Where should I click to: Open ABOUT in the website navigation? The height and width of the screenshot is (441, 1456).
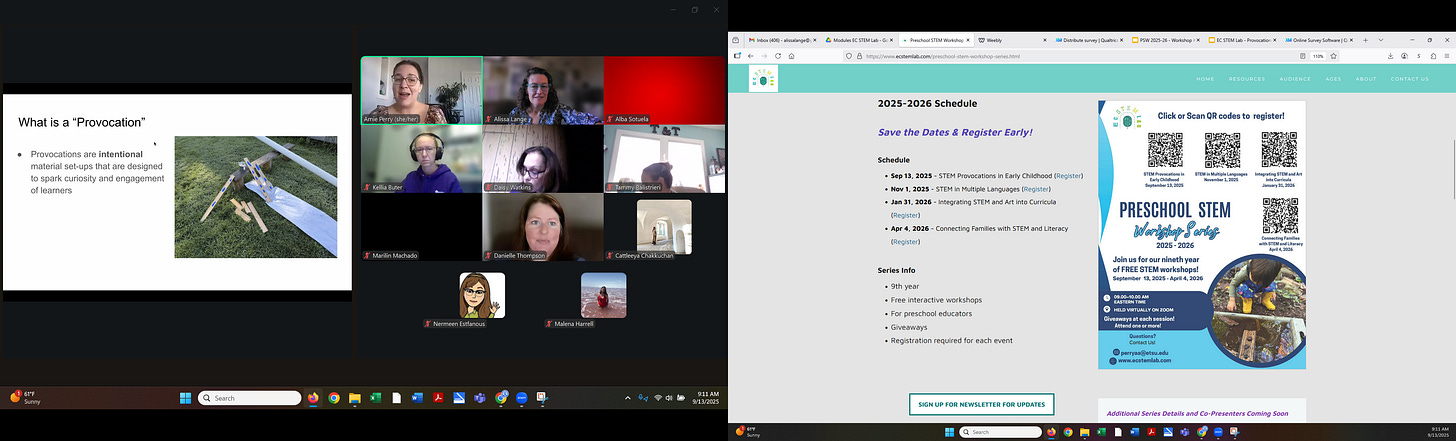(x=1366, y=79)
